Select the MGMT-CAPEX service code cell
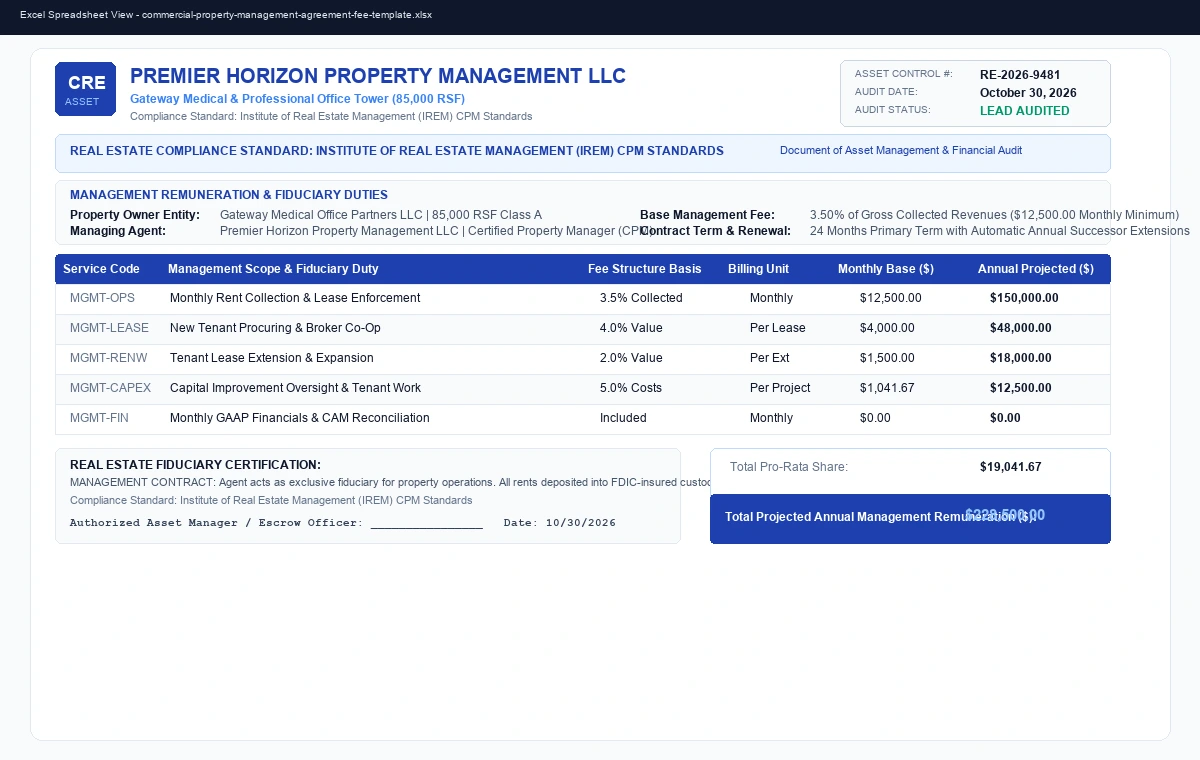1200x760 pixels. 110,388
